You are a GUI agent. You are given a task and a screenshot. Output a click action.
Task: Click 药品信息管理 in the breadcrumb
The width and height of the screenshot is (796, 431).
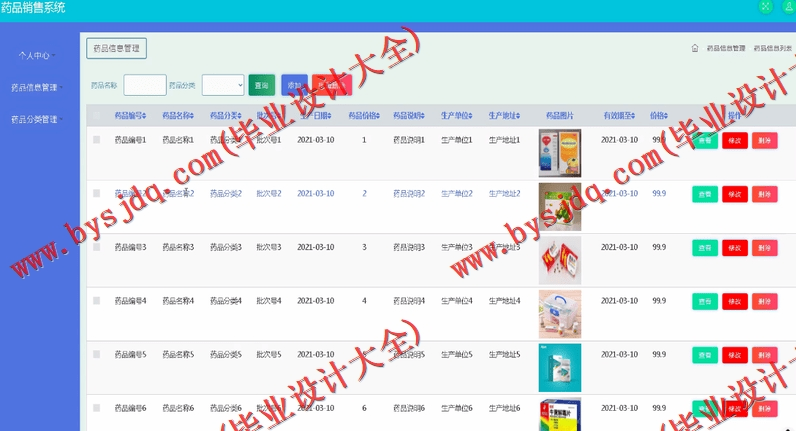726,48
